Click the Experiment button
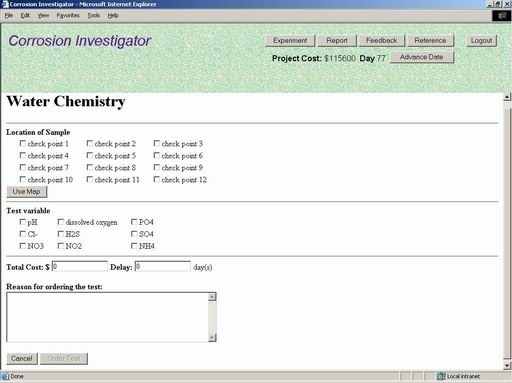The width and height of the screenshot is (512, 383). pos(290,41)
